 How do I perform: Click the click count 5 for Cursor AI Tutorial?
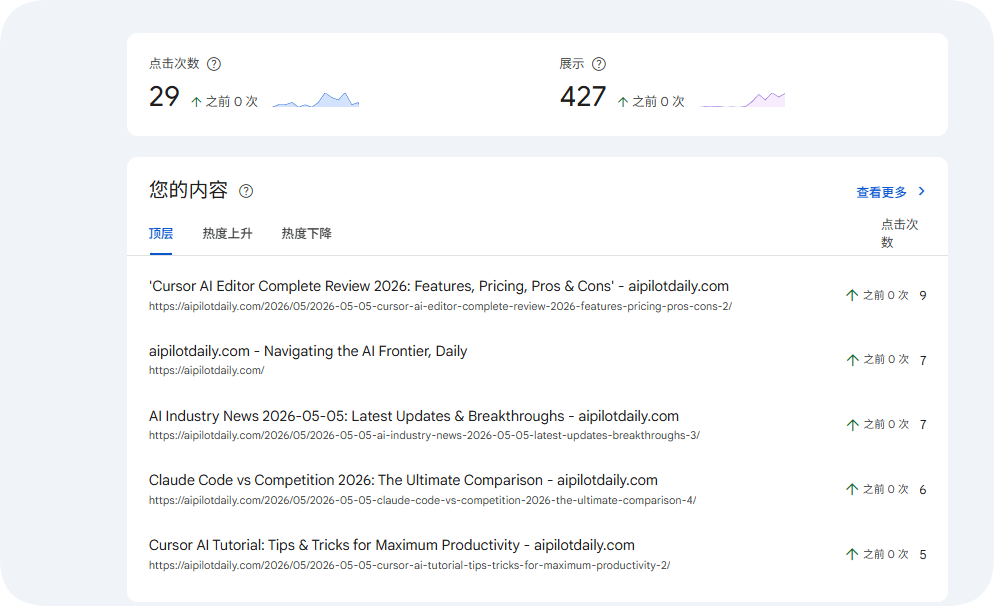[x=923, y=555]
